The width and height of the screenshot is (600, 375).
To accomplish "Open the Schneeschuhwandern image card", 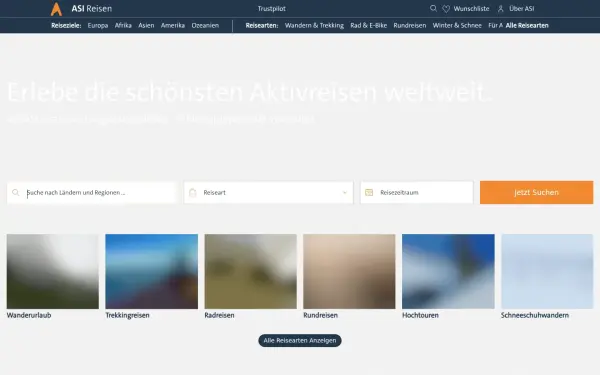I will pos(547,271).
